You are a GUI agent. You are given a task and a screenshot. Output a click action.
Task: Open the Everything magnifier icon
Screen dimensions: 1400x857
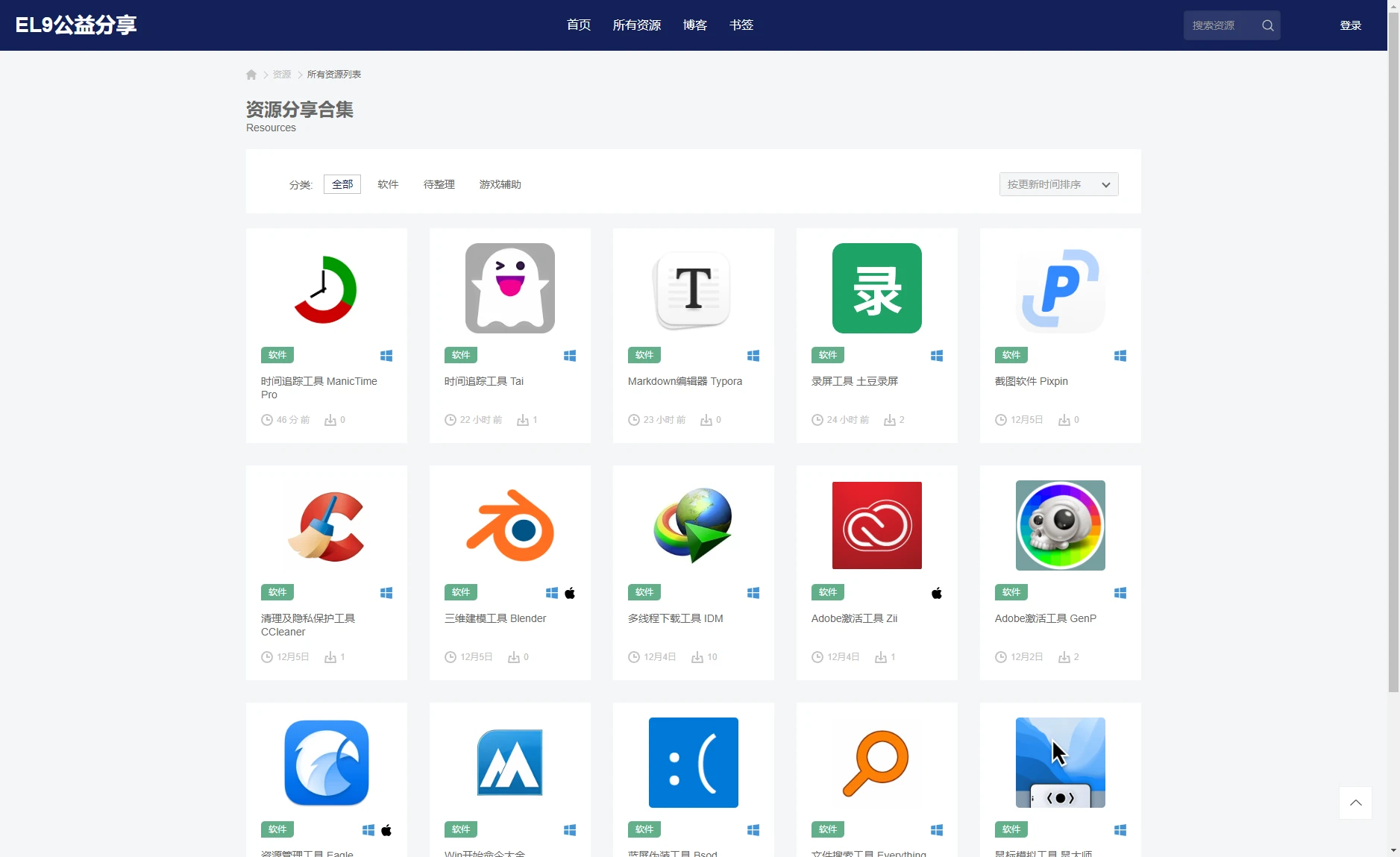tap(876, 763)
